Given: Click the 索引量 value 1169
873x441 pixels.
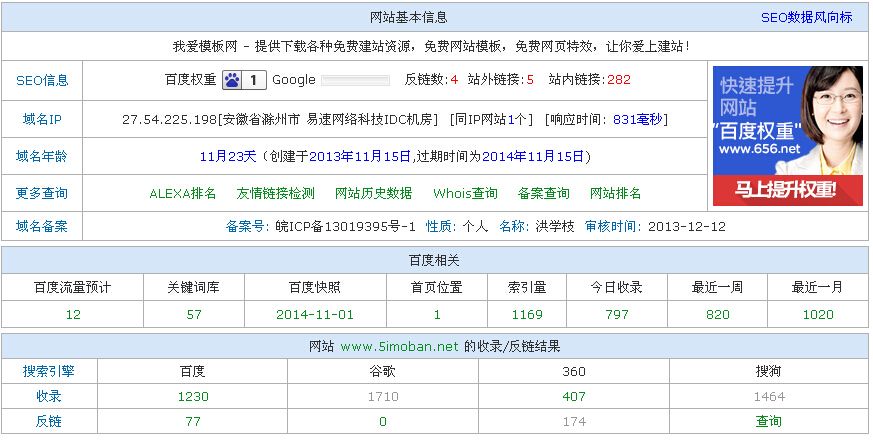Looking at the screenshot, I should click(527, 315).
